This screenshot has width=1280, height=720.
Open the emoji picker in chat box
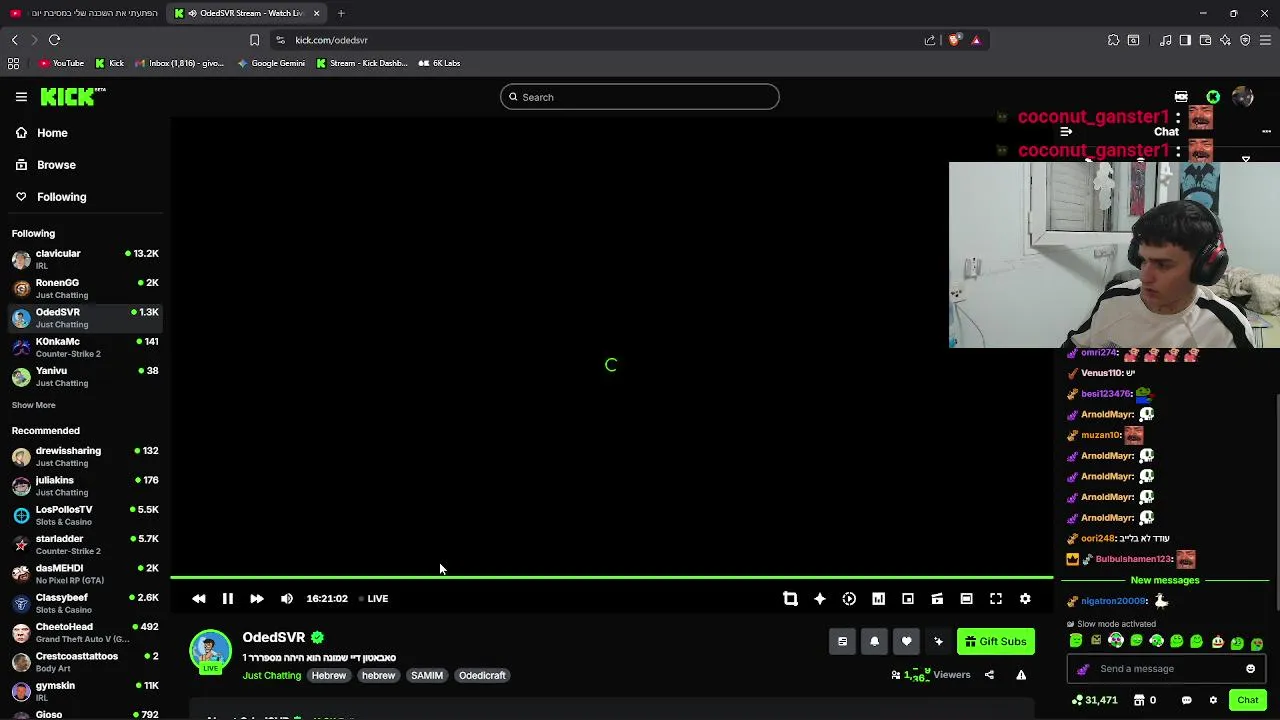click(1250, 669)
